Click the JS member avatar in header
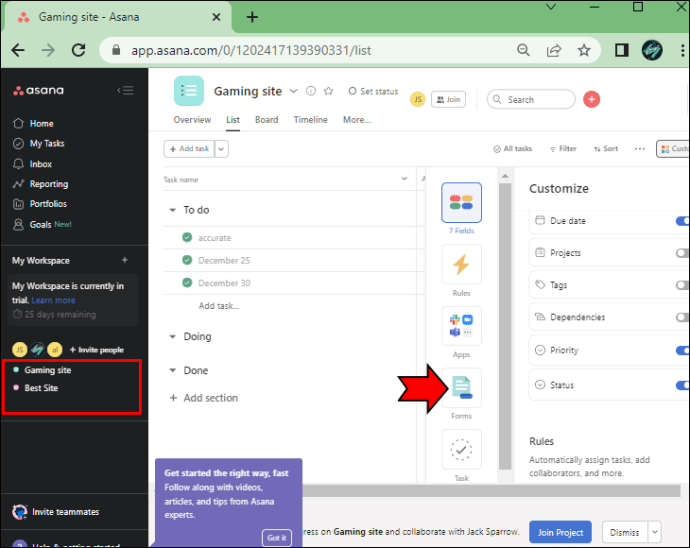This screenshot has height=548, width=690. coord(418,99)
